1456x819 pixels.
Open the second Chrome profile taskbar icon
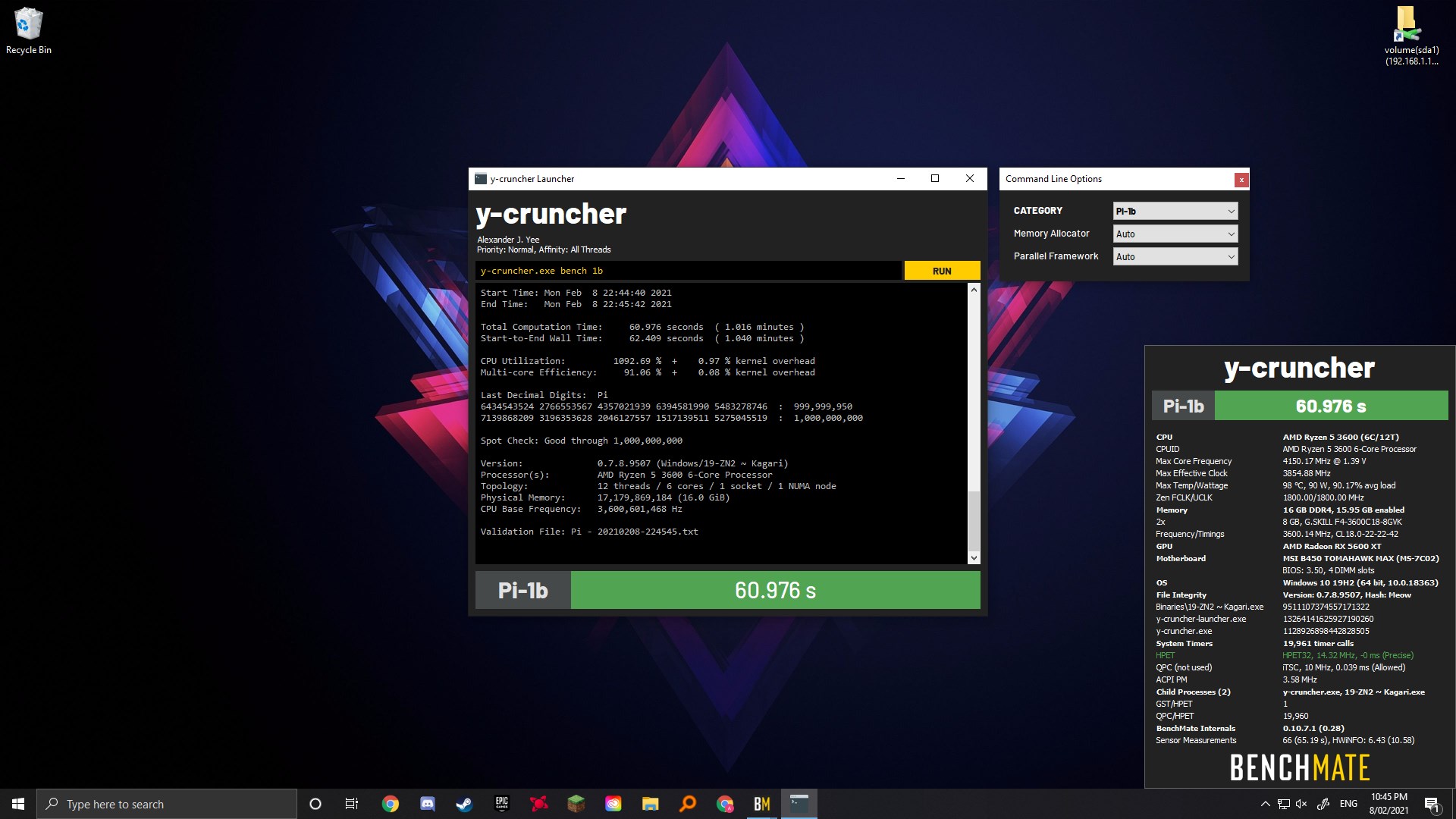point(725,804)
